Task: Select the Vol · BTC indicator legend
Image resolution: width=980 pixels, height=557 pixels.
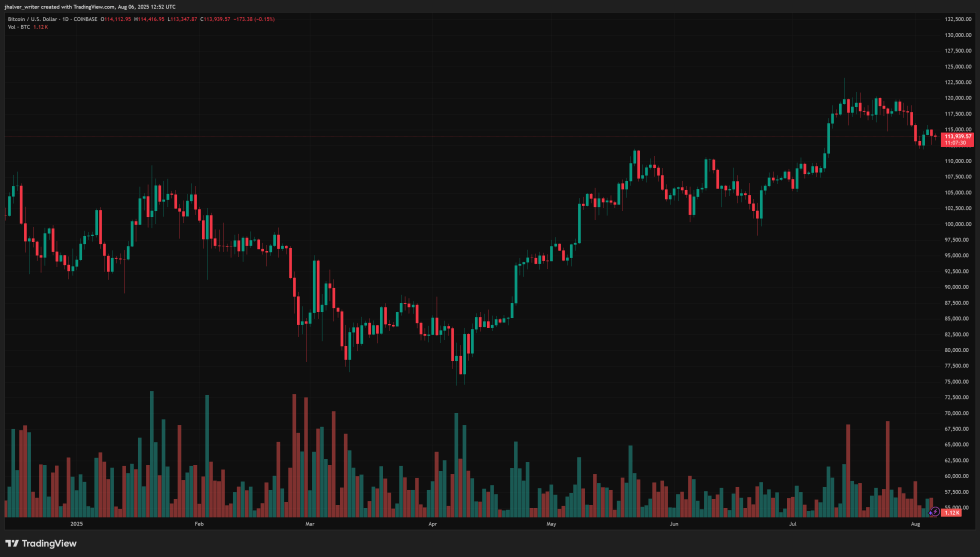Action: [20, 27]
